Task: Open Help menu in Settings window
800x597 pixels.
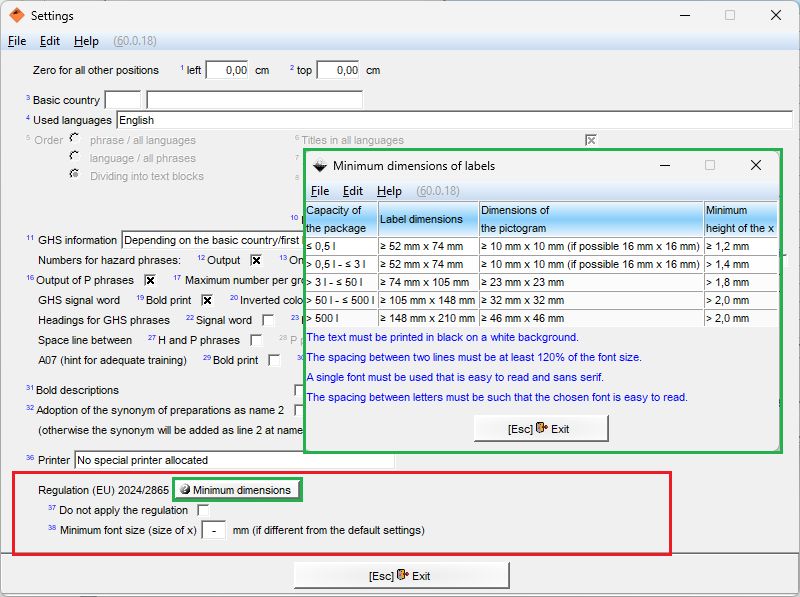Action: coord(86,41)
